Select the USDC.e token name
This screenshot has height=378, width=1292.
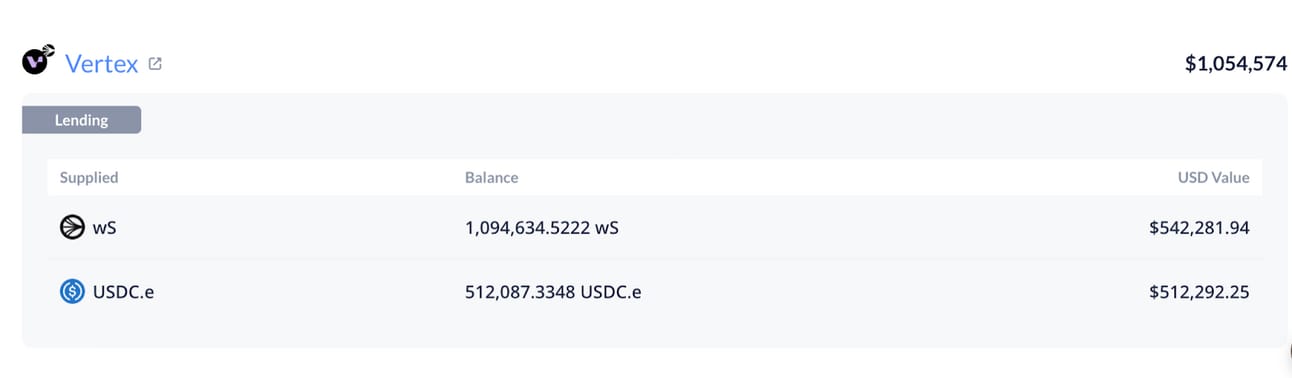coord(123,292)
